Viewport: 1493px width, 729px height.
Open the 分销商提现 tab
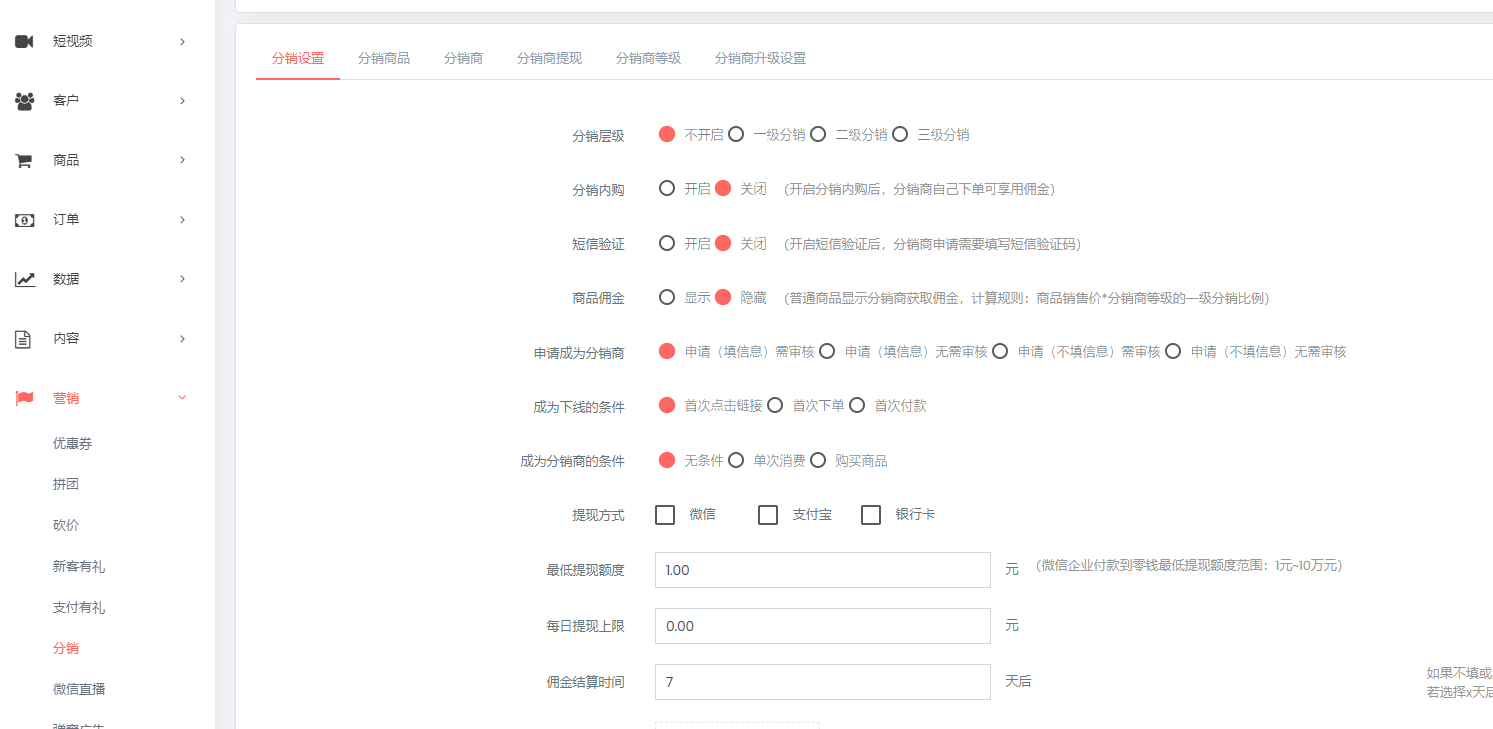point(549,58)
